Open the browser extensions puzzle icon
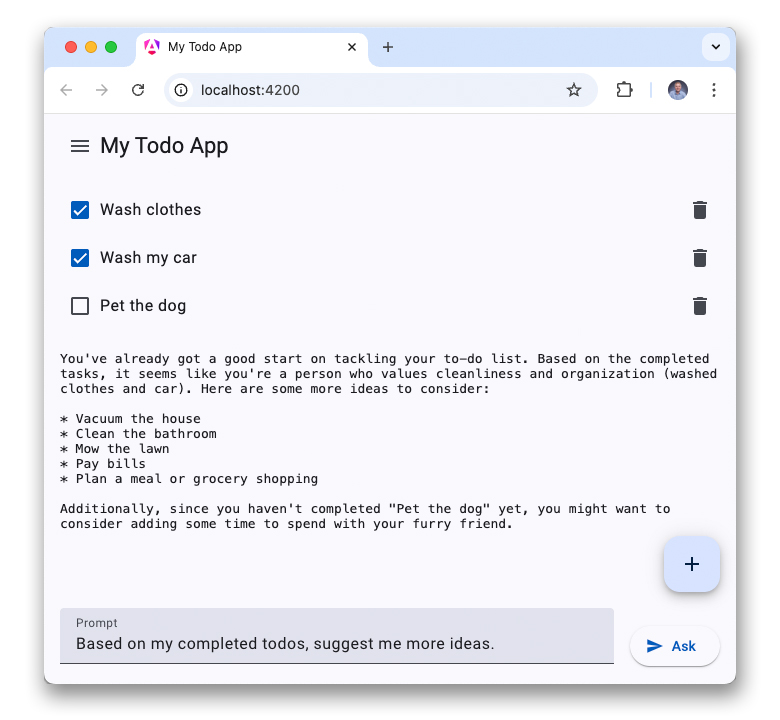 coord(624,90)
